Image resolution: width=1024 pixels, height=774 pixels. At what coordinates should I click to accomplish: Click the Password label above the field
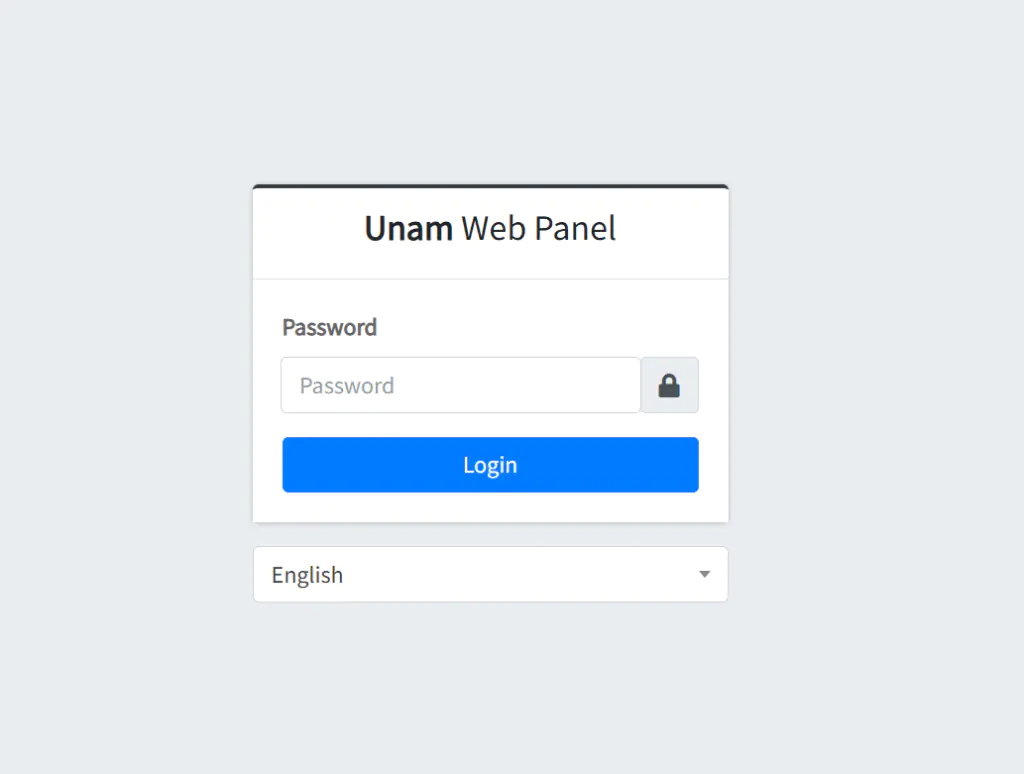[x=329, y=327]
